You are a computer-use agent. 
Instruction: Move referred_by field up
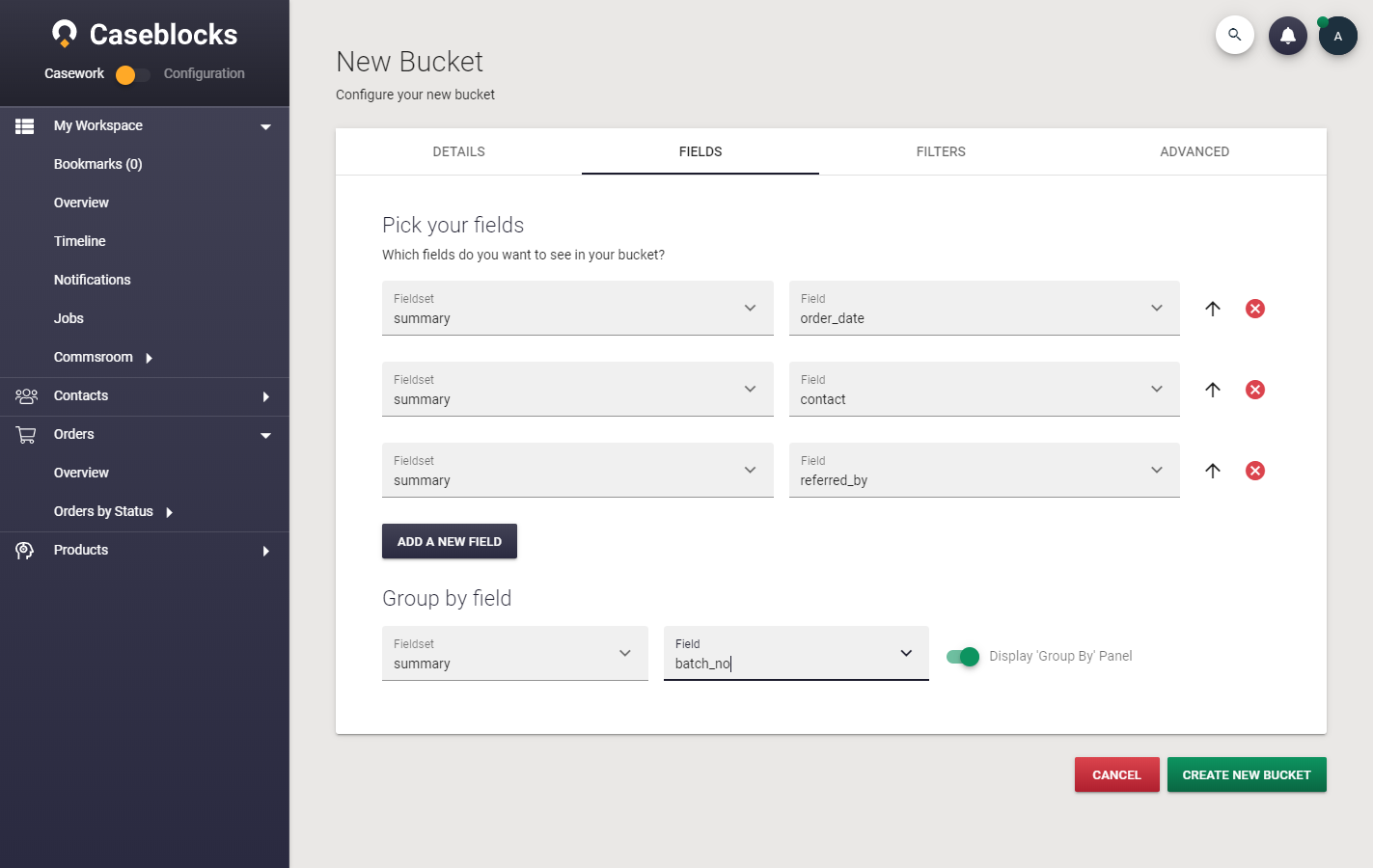tap(1213, 471)
